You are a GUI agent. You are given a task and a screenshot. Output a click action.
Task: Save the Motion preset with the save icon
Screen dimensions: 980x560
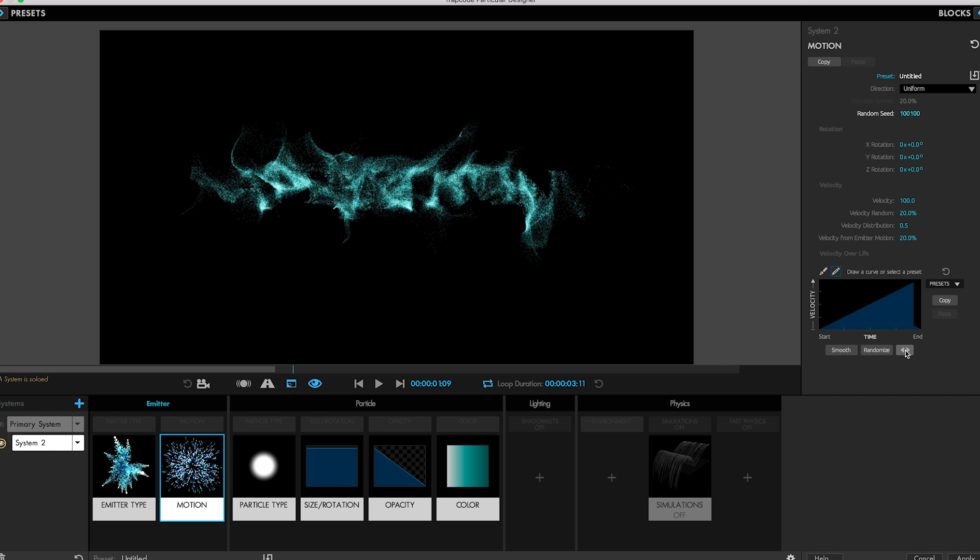(974, 76)
